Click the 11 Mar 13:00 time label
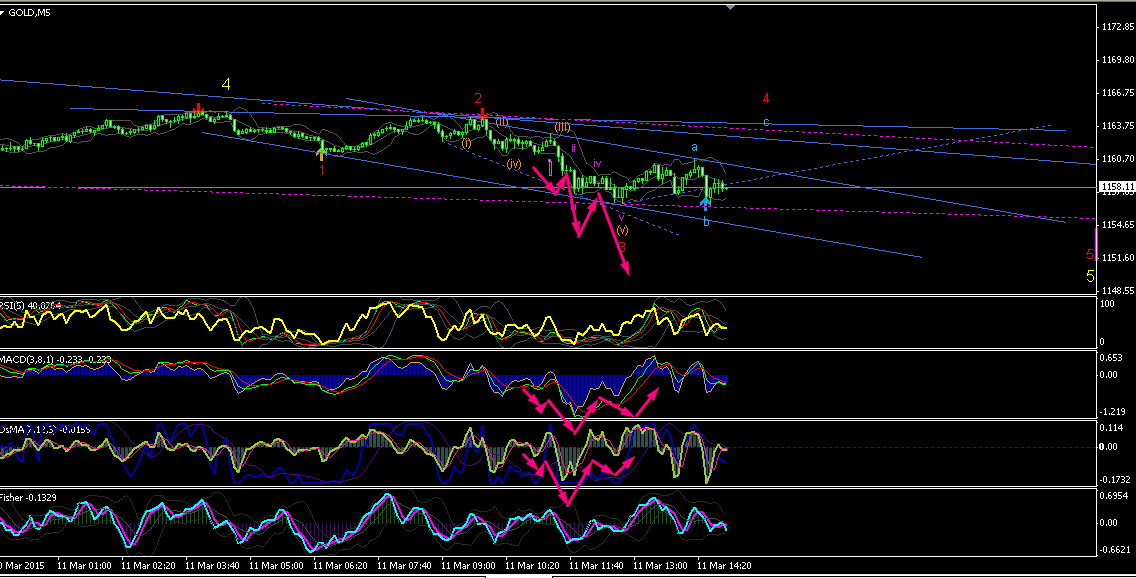The width and height of the screenshot is (1136, 578). tap(661, 566)
